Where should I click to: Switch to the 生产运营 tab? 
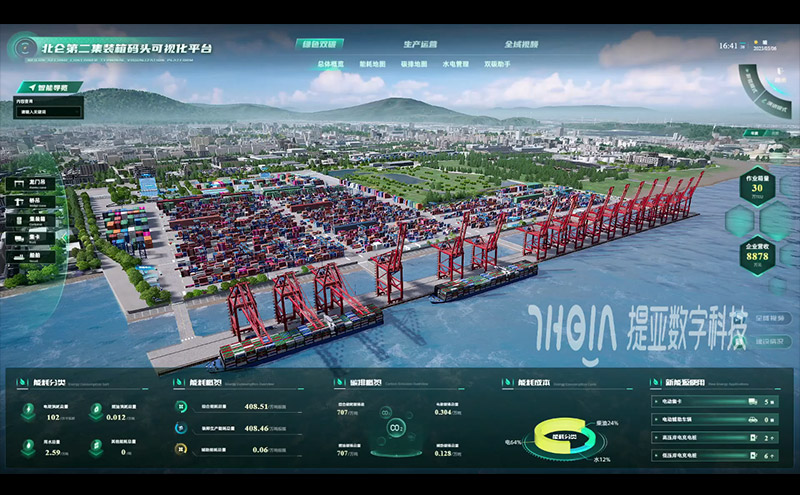coord(420,44)
